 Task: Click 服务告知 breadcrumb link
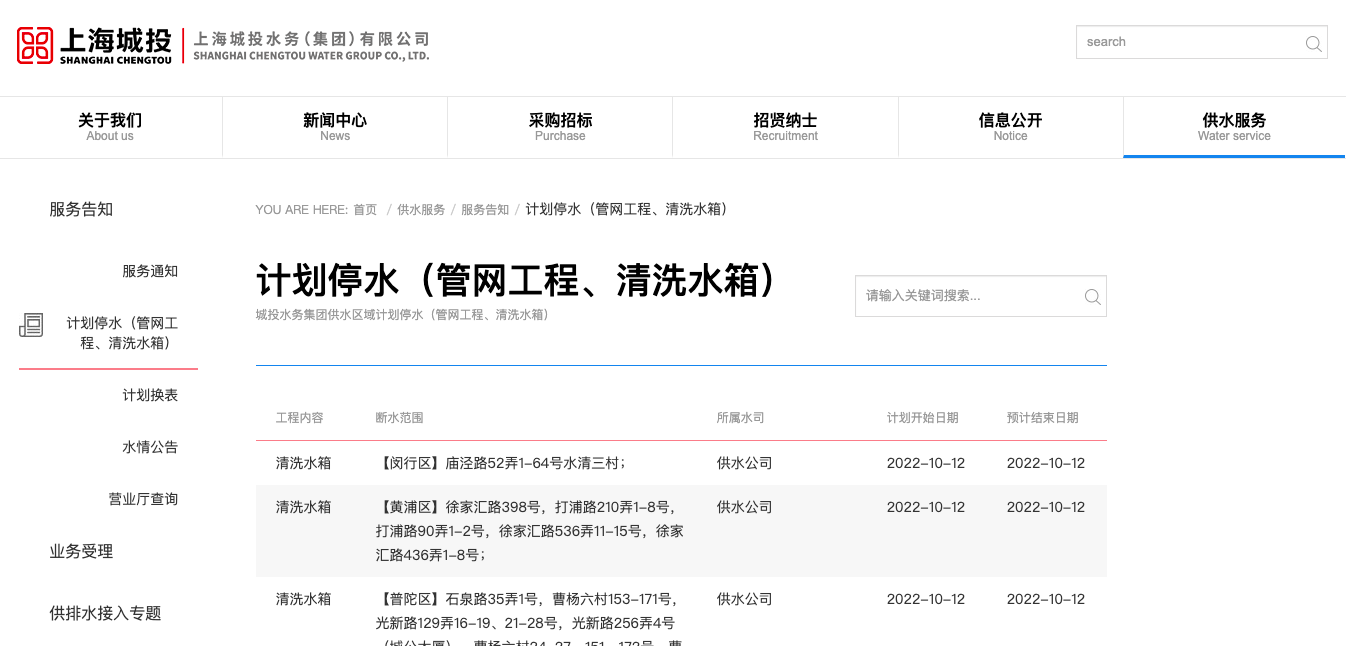coord(485,209)
